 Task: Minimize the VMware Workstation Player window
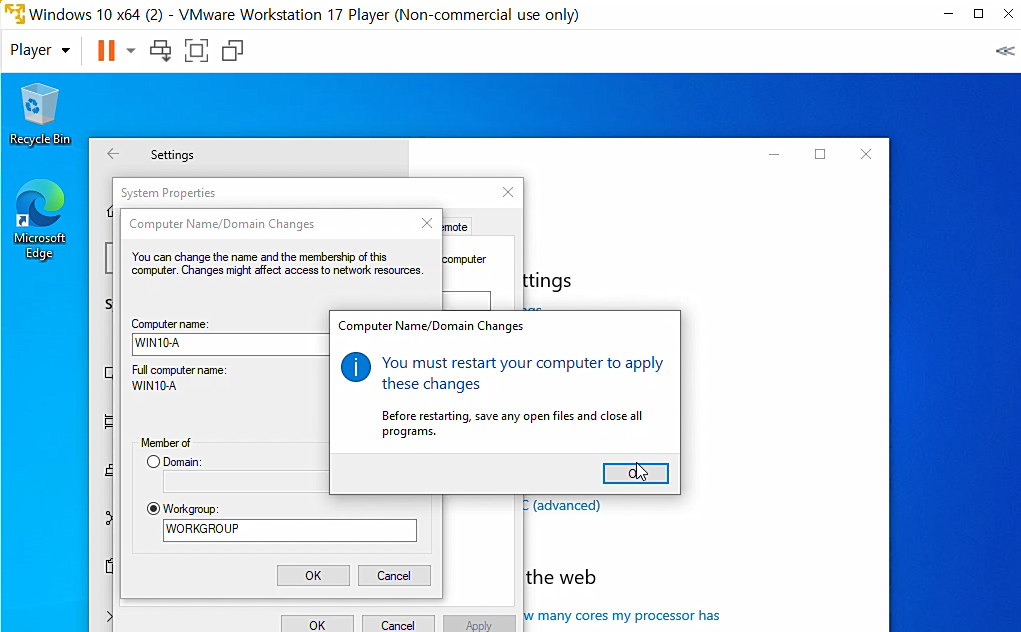[x=948, y=14]
